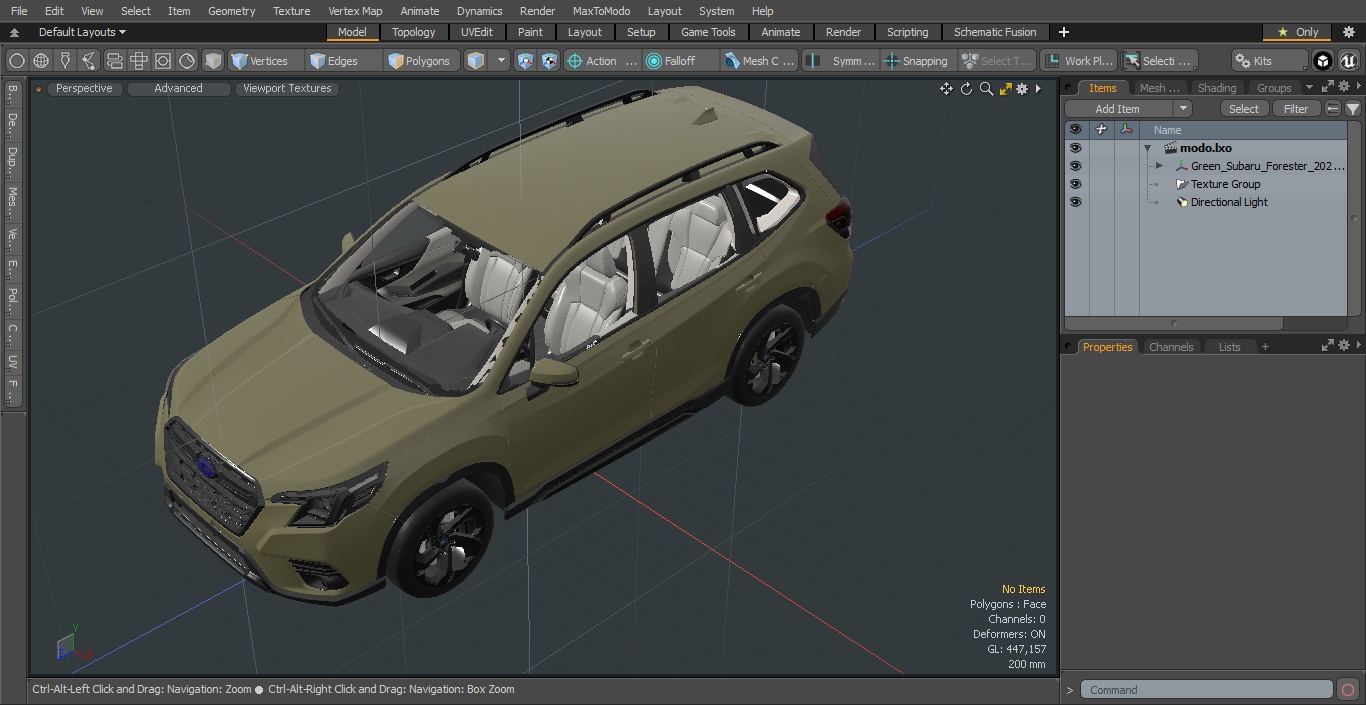Viewport: 1366px width, 705px height.
Task: Hide the Directional Light item
Action: (1075, 202)
